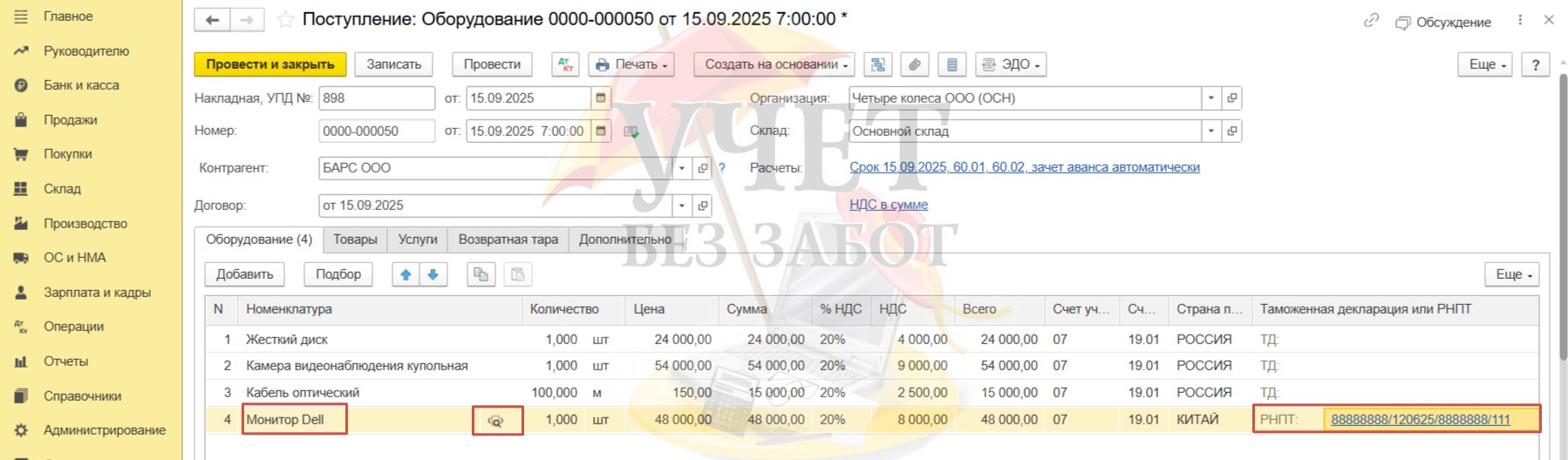Click the Накладная number input field
1568x460 pixels.
click(x=376, y=98)
